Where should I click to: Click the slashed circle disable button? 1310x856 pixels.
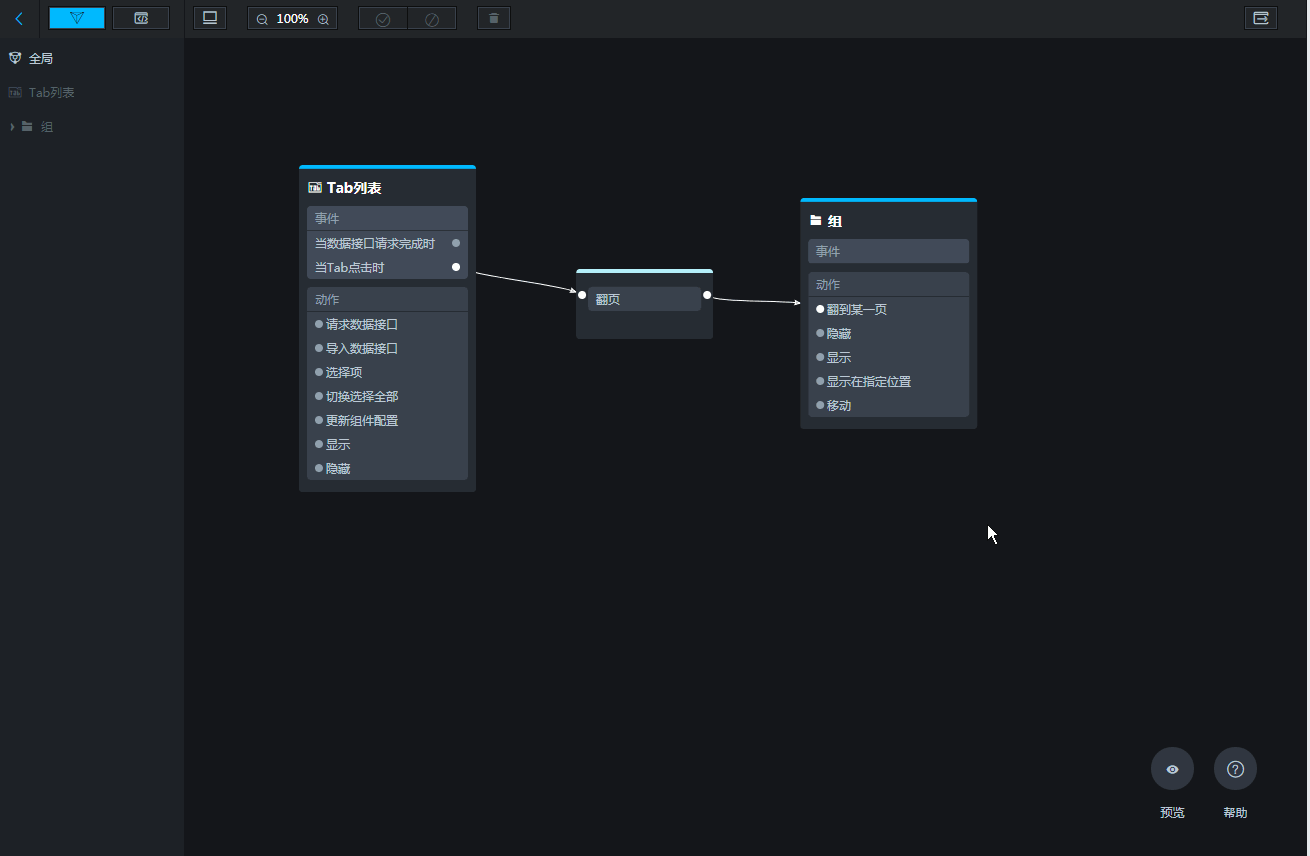(432, 19)
